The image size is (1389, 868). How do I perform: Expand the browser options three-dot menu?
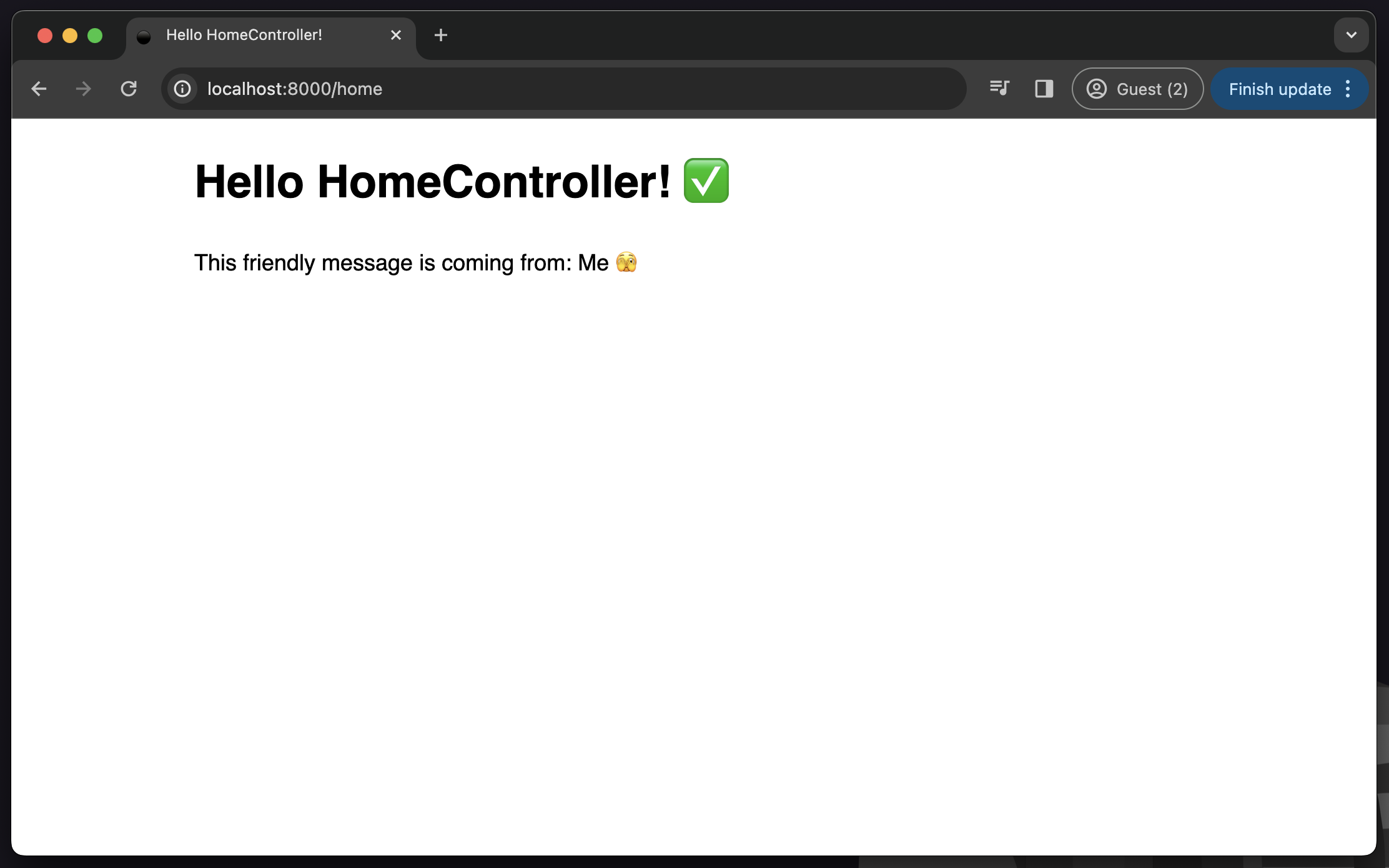pyautogui.click(x=1351, y=89)
